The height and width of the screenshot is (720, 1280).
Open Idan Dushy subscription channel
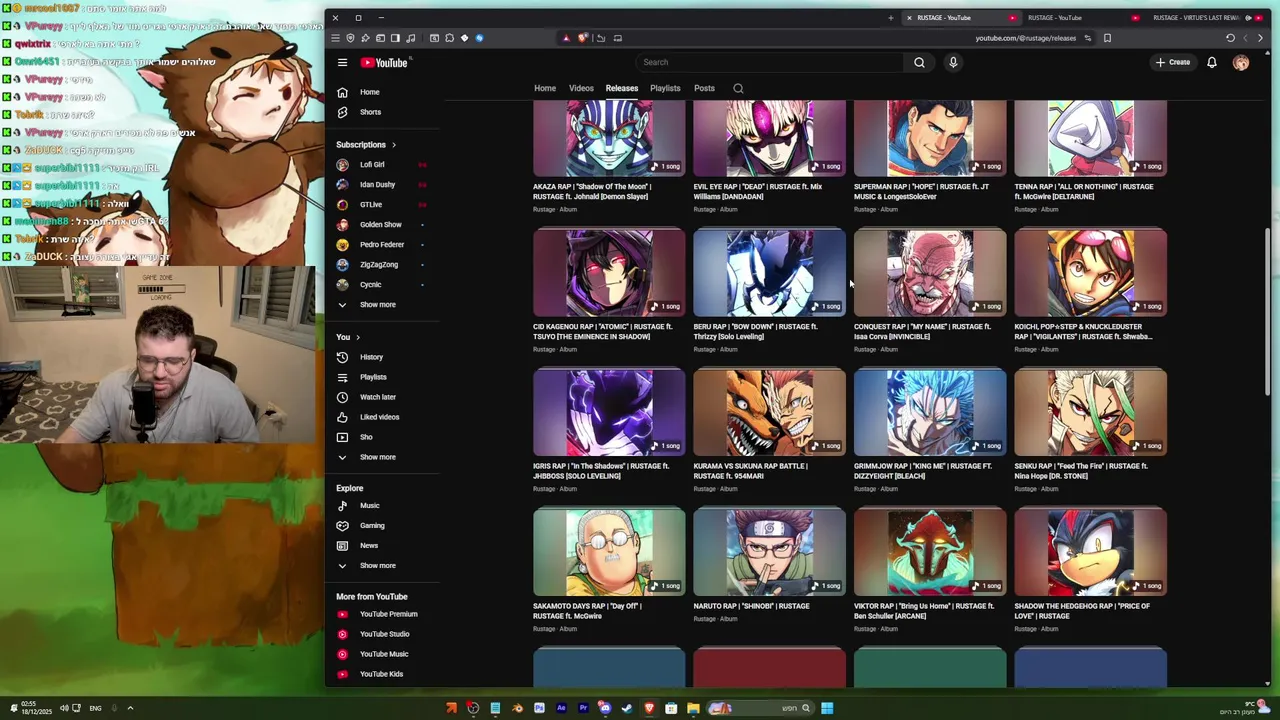pos(378,185)
